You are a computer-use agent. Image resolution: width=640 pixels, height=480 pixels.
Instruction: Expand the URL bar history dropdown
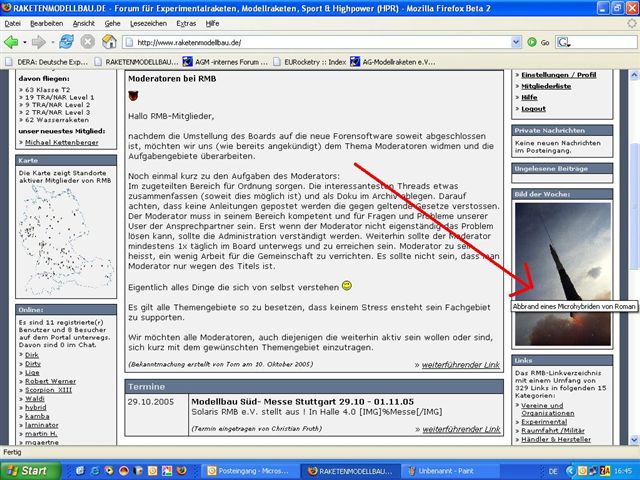point(516,42)
